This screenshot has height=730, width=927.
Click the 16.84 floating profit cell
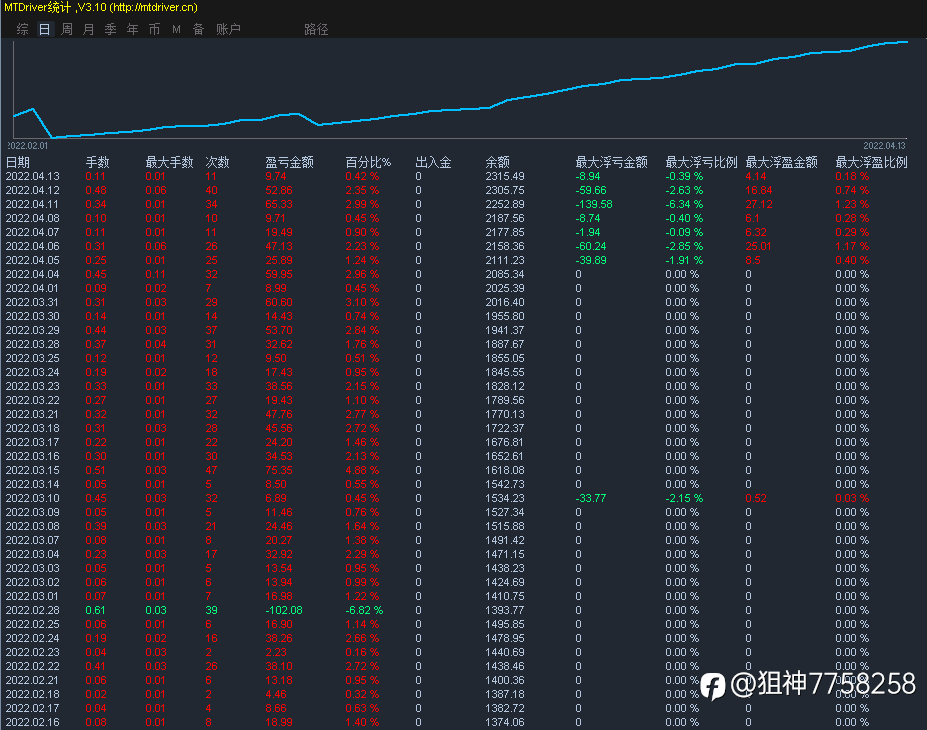pos(759,190)
